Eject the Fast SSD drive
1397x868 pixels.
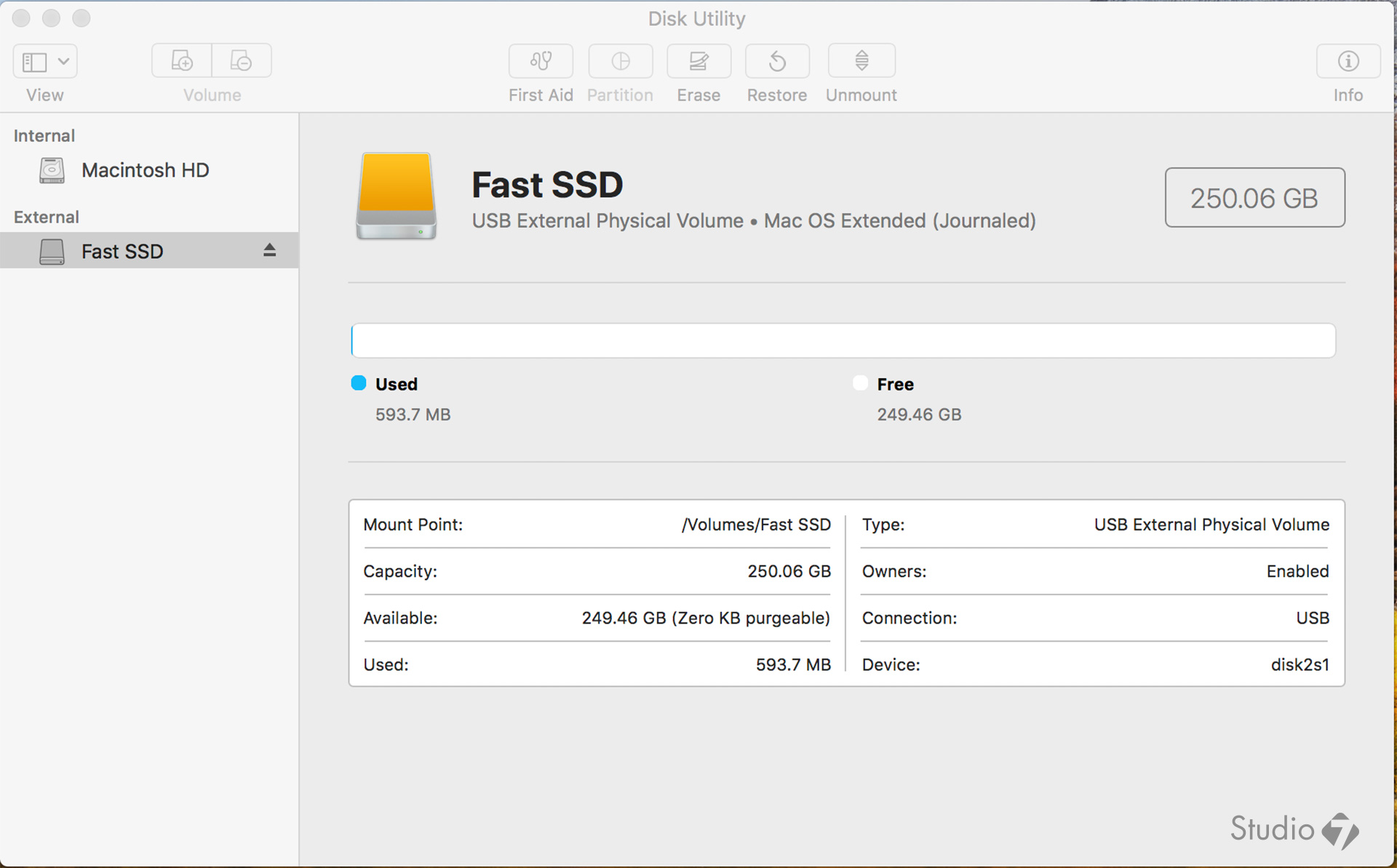point(269,250)
